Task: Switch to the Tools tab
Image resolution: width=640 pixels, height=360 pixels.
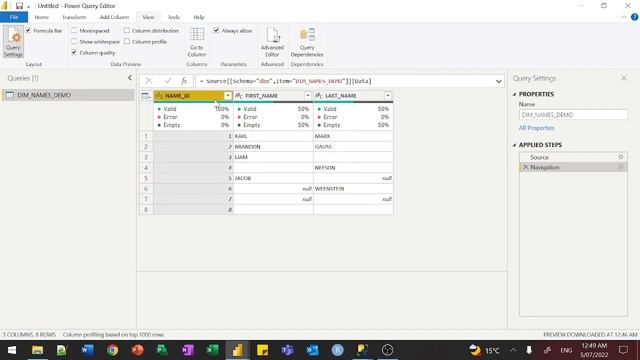Action: click(x=173, y=17)
